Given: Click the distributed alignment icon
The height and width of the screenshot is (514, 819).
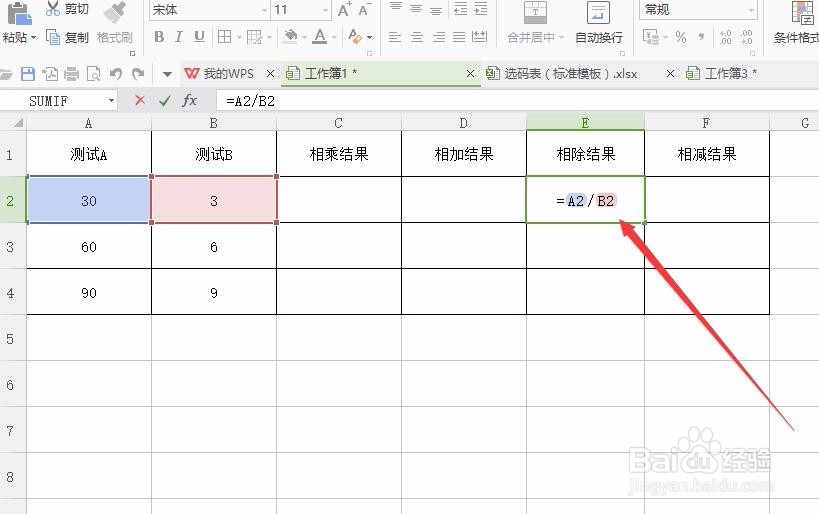Looking at the screenshot, I should click(x=479, y=37).
